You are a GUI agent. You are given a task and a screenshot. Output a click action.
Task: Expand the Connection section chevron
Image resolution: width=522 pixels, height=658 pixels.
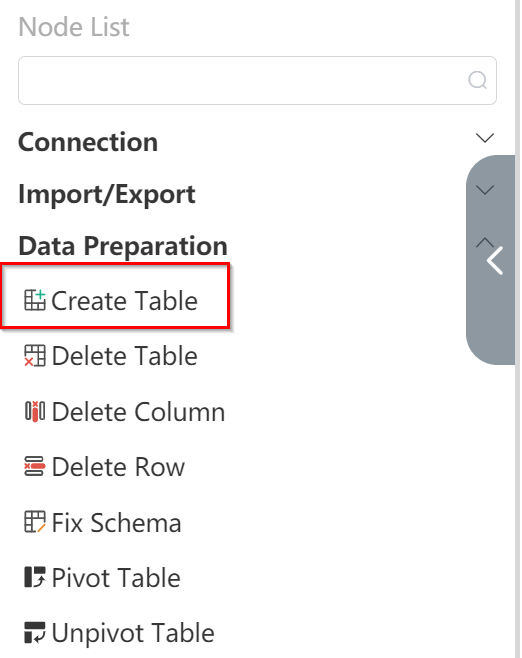pos(485,138)
